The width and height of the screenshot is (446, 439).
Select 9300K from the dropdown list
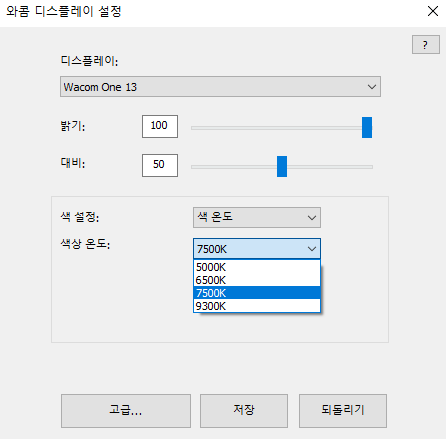tap(257, 306)
